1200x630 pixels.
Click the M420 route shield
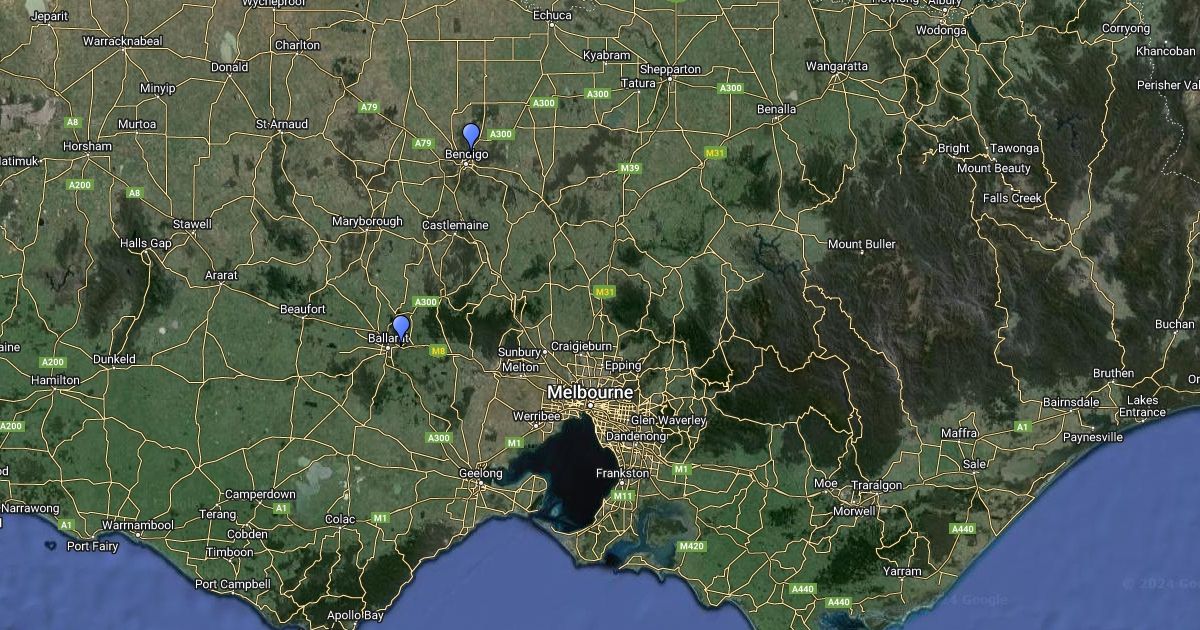pos(691,546)
